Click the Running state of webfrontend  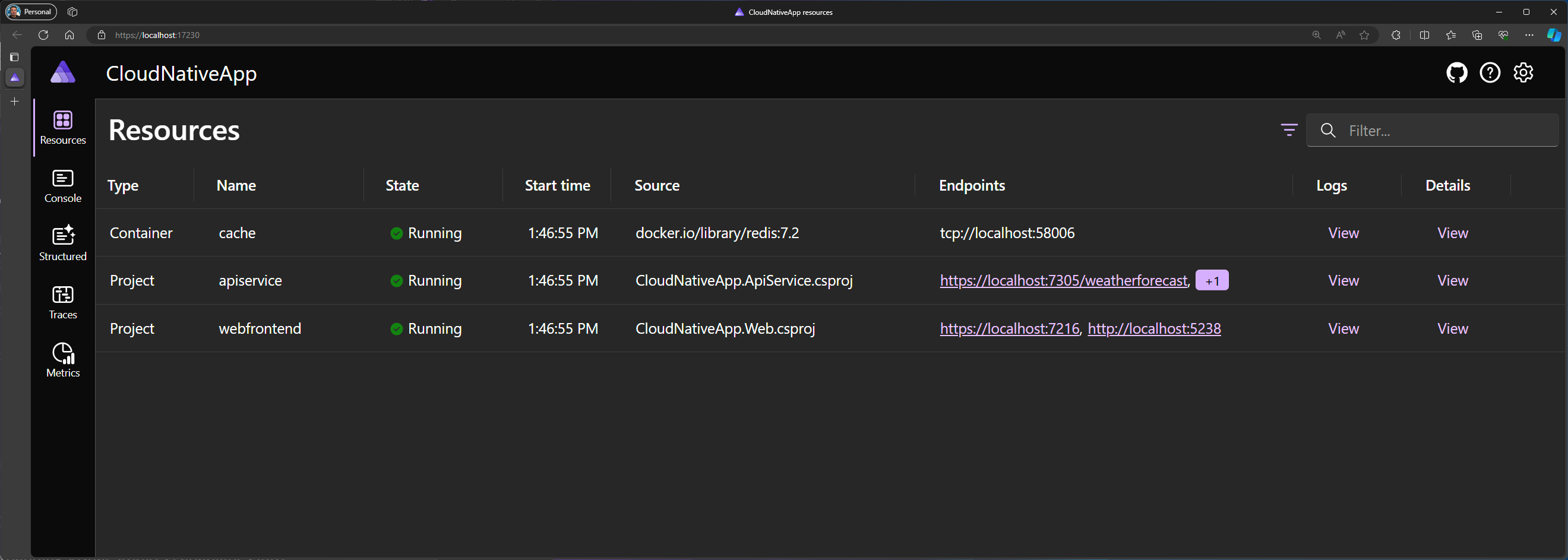(x=426, y=329)
